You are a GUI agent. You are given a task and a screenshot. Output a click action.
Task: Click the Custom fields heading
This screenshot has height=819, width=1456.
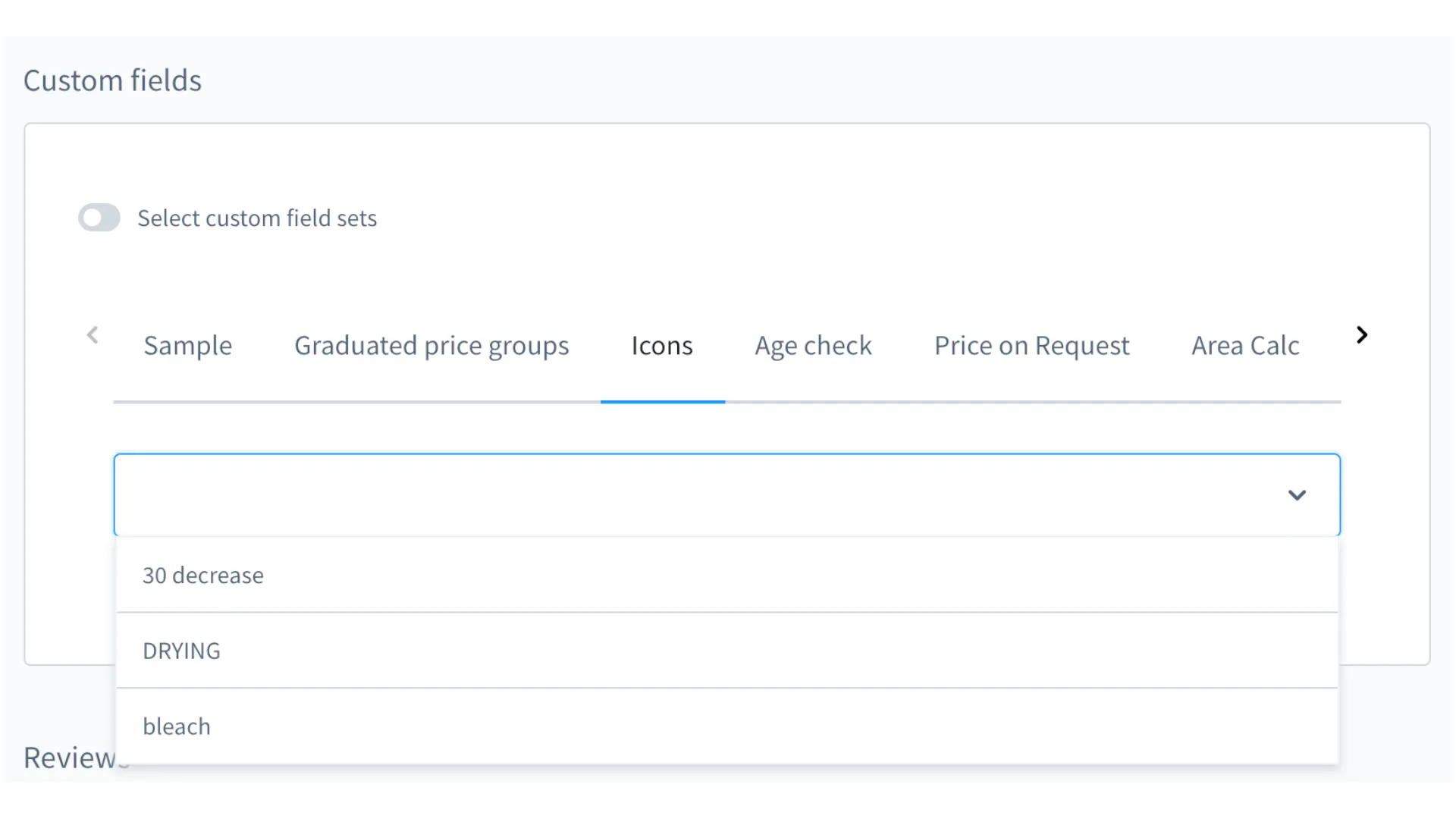(112, 80)
